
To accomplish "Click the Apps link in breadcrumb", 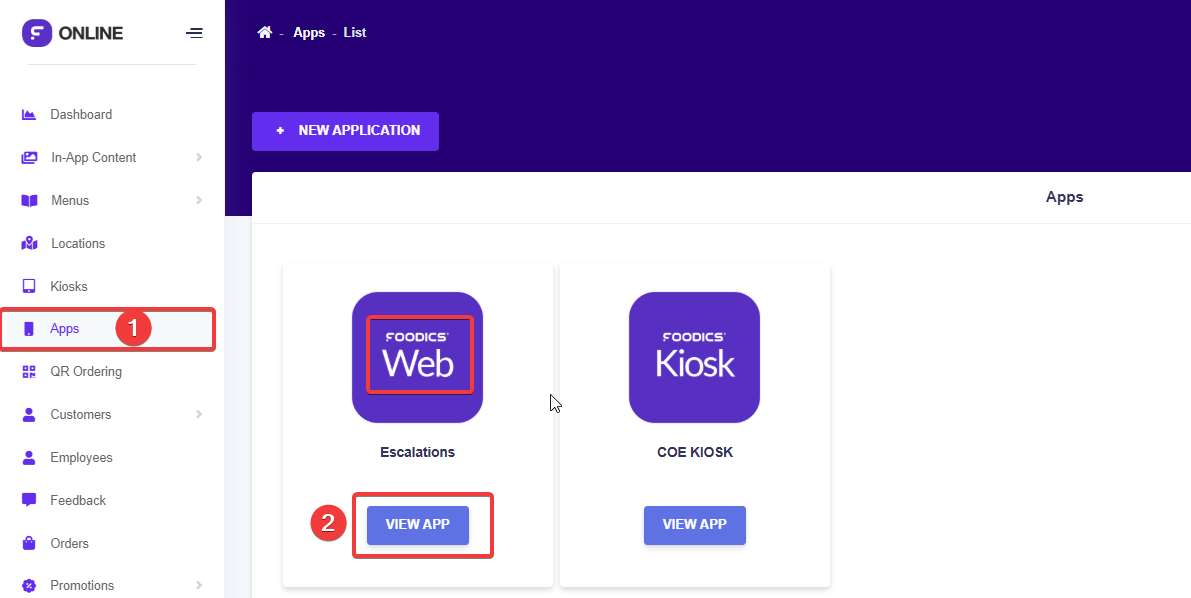I will coord(309,33).
